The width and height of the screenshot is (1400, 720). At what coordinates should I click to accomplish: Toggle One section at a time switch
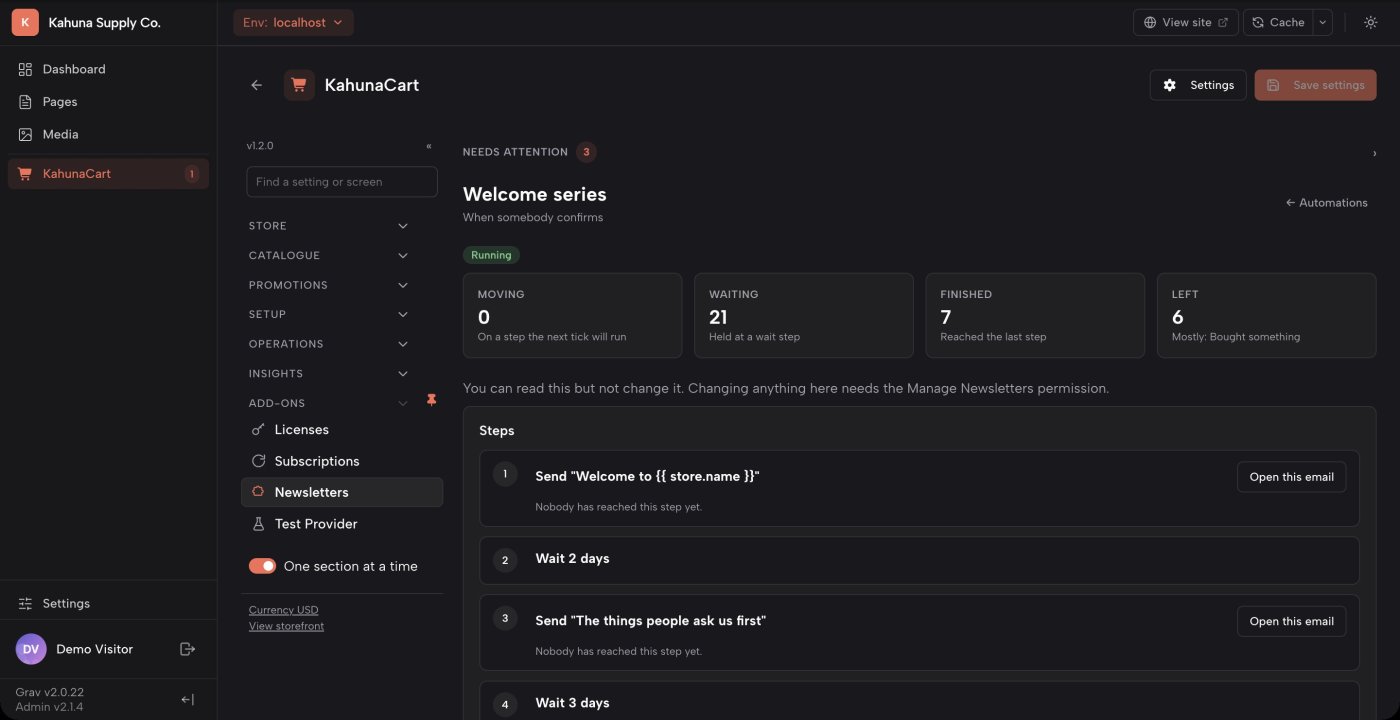pyautogui.click(x=263, y=566)
